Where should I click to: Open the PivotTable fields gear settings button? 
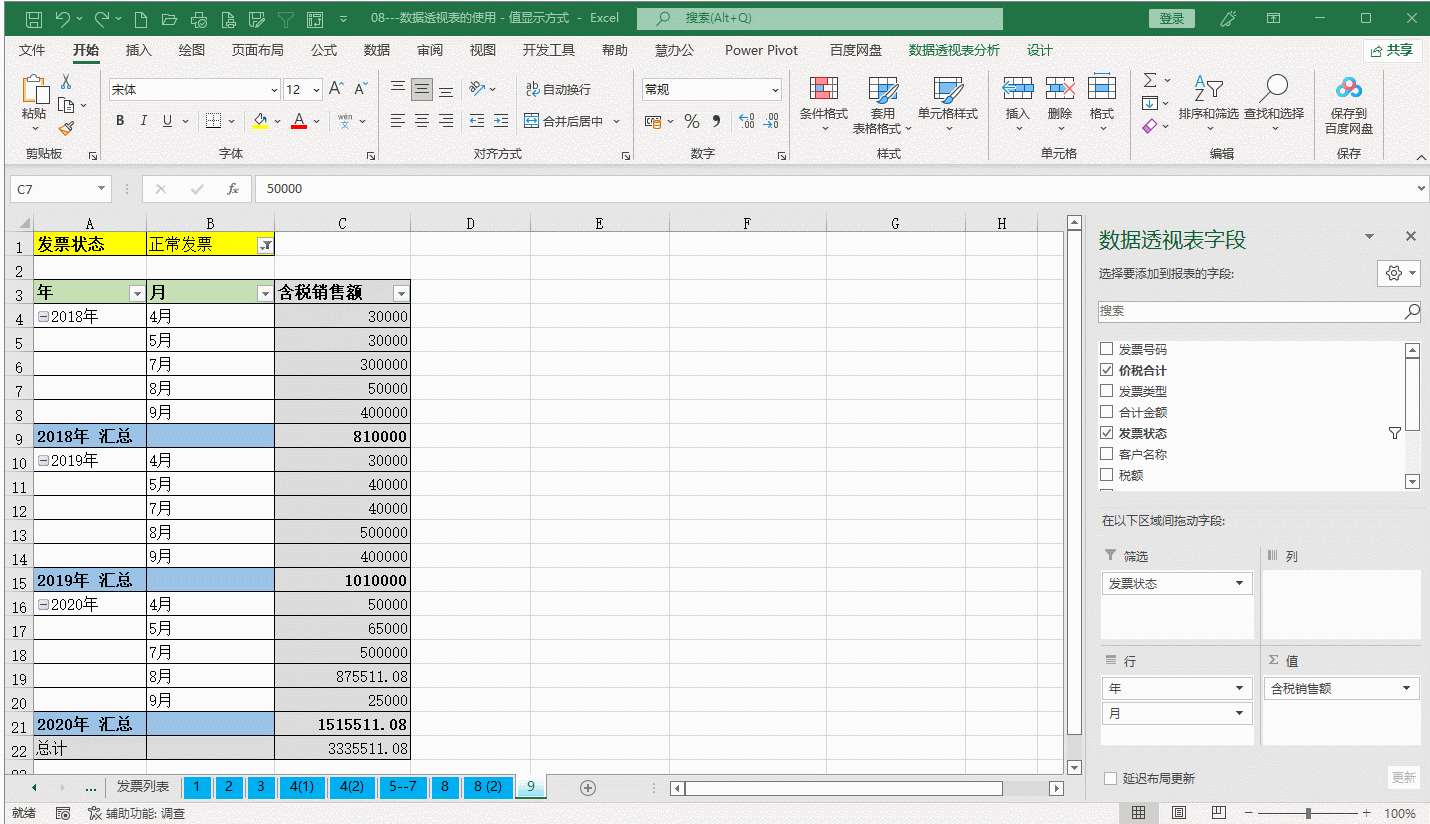1398,273
